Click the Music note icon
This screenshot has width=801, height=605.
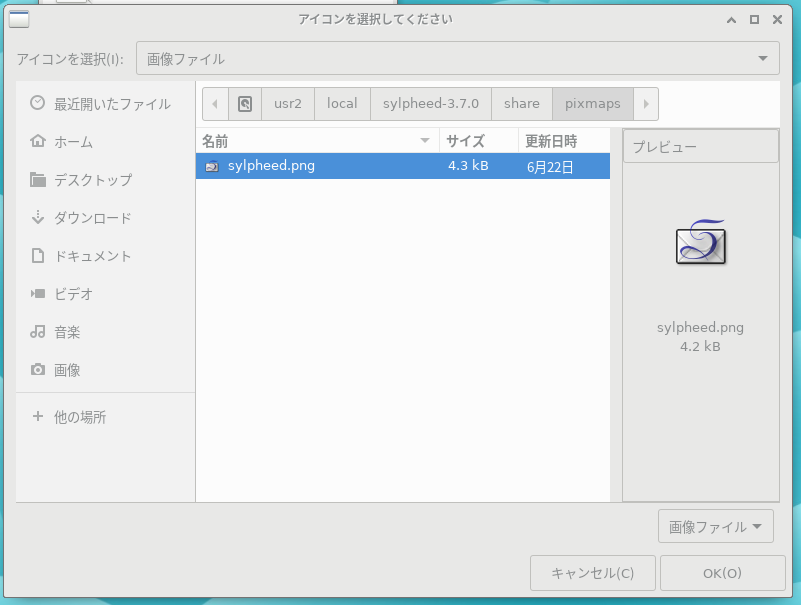tap(38, 332)
